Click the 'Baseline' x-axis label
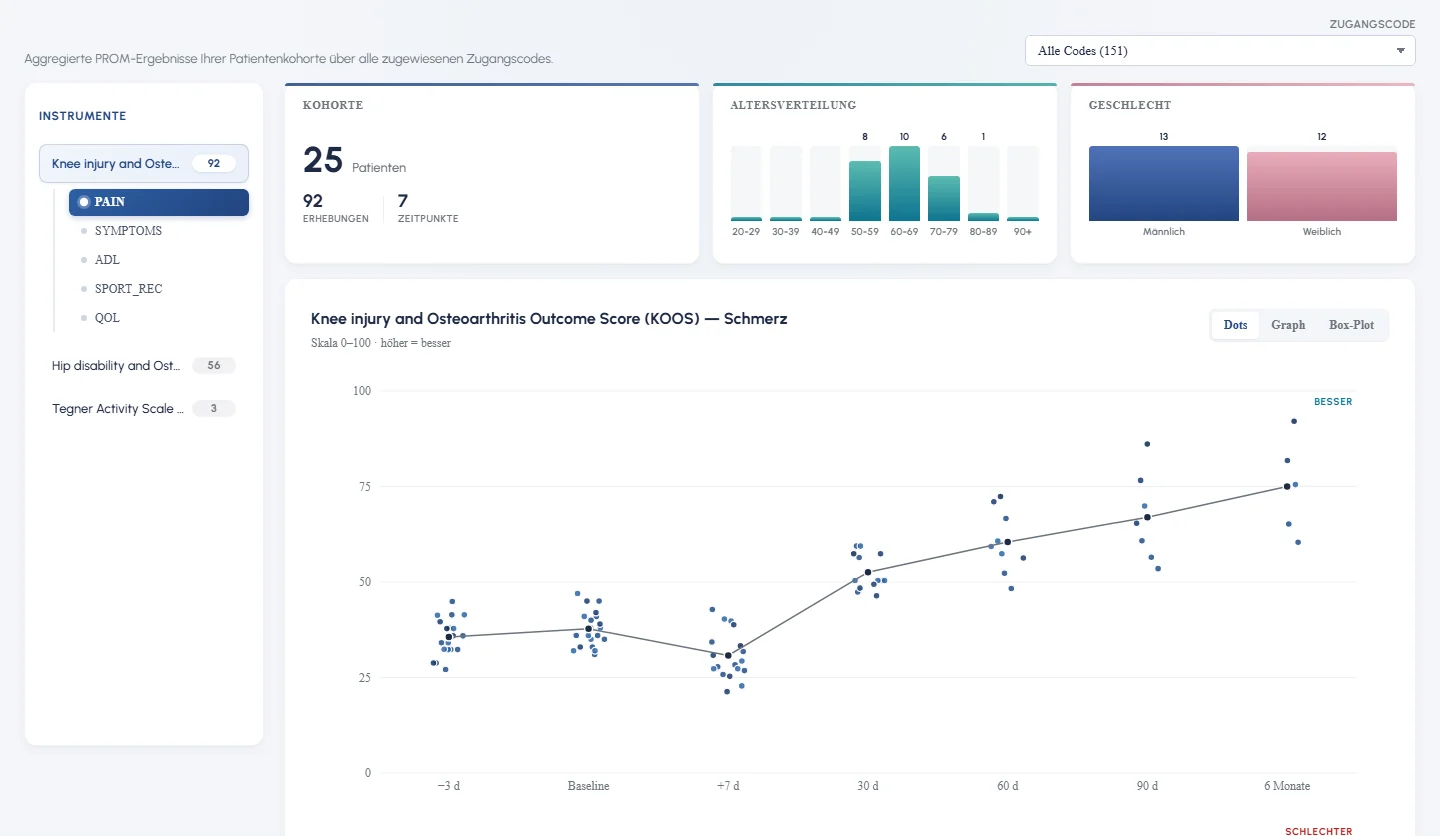Image resolution: width=1440 pixels, height=836 pixels. 588,786
